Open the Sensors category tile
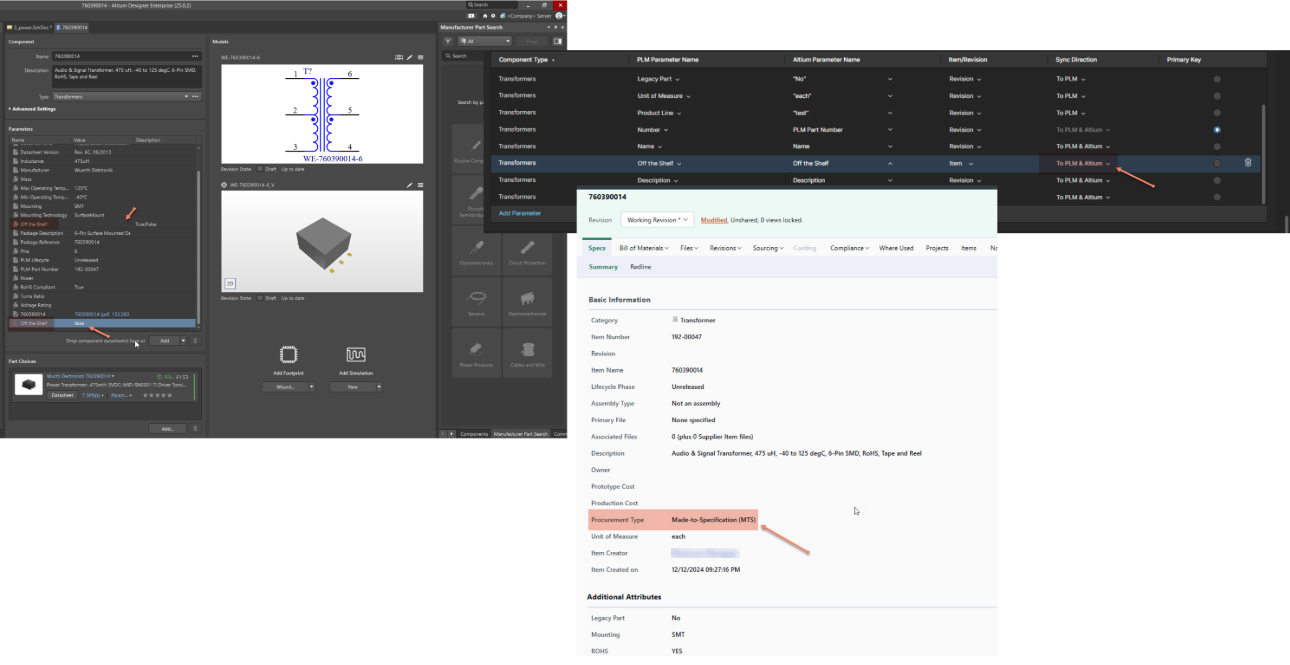Image resolution: width=1290 pixels, height=665 pixels. pos(475,298)
